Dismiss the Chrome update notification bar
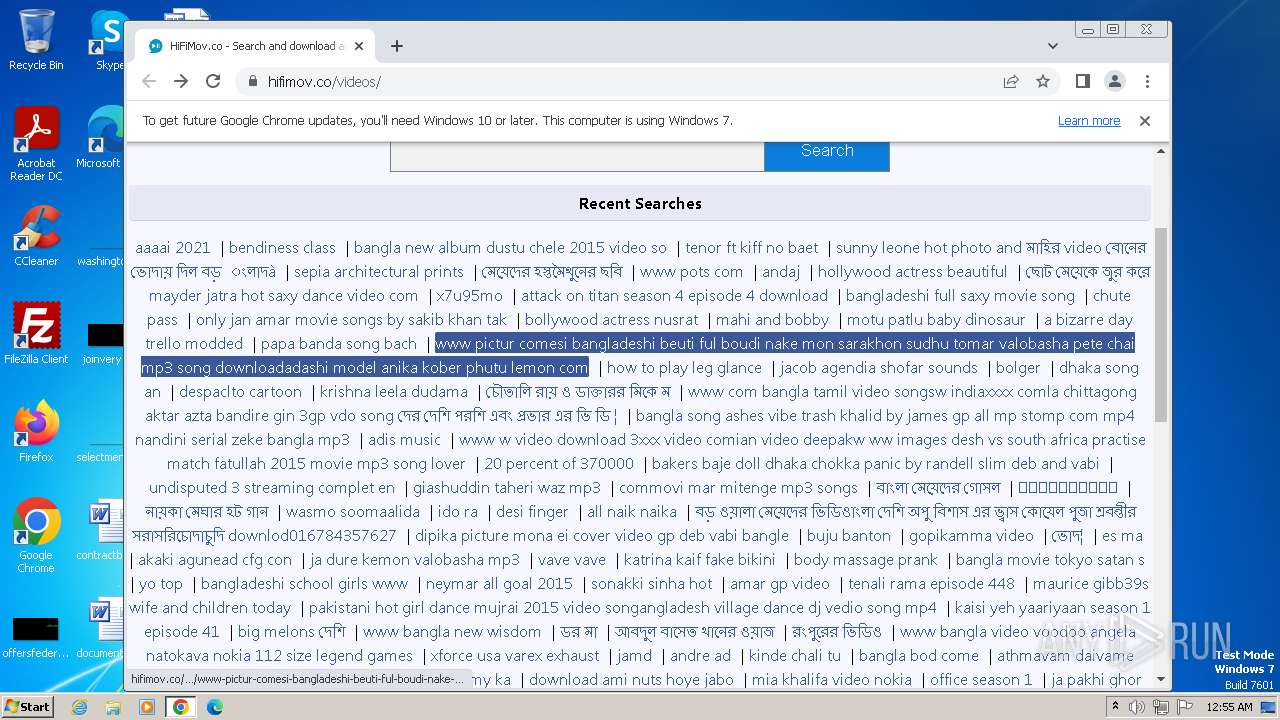1280x720 pixels. coord(1145,121)
